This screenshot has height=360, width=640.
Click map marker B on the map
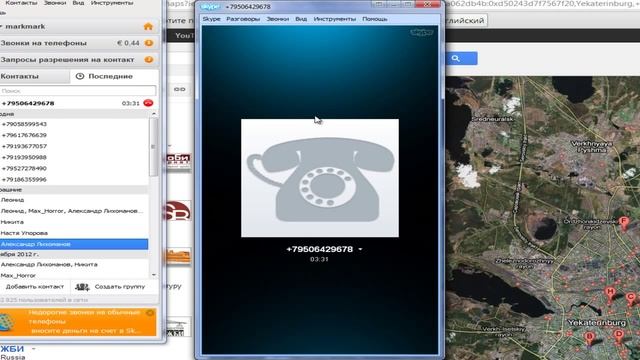[x=589, y=338]
